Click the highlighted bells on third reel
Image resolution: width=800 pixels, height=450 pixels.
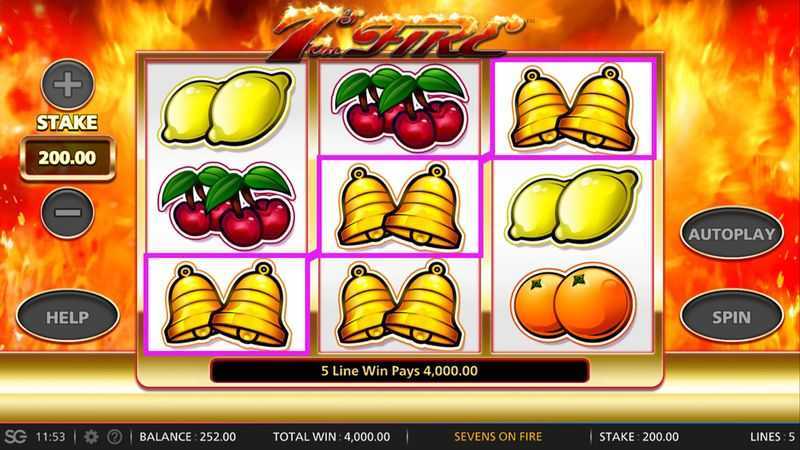(x=573, y=108)
